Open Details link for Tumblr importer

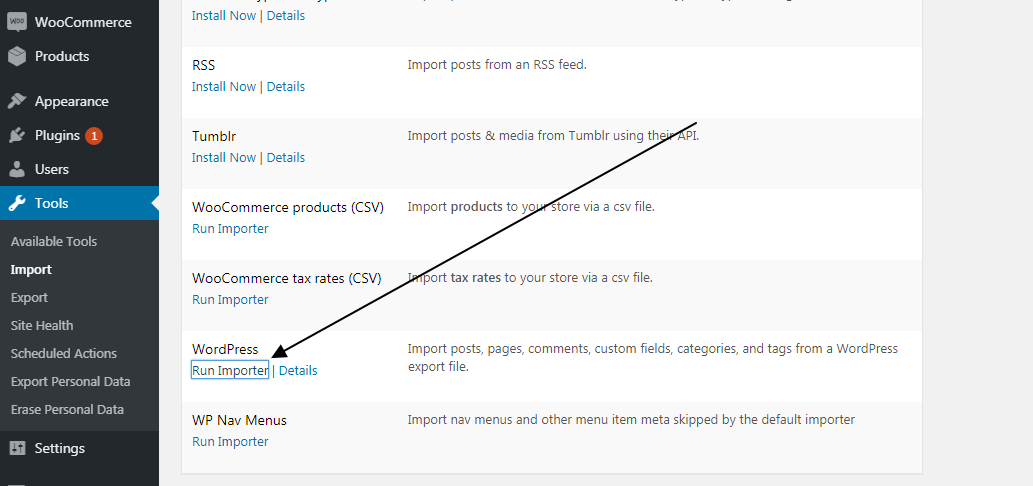point(286,157)
